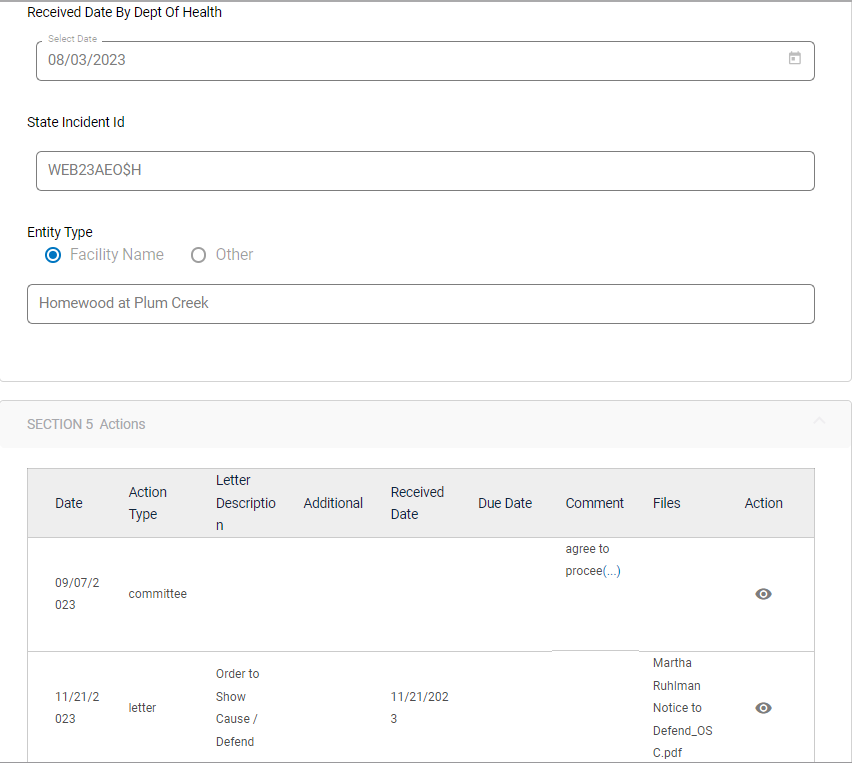Viewport: 852px width, 763px height.
Task: Click the Letter Description column header
Action: pos(246,503)
